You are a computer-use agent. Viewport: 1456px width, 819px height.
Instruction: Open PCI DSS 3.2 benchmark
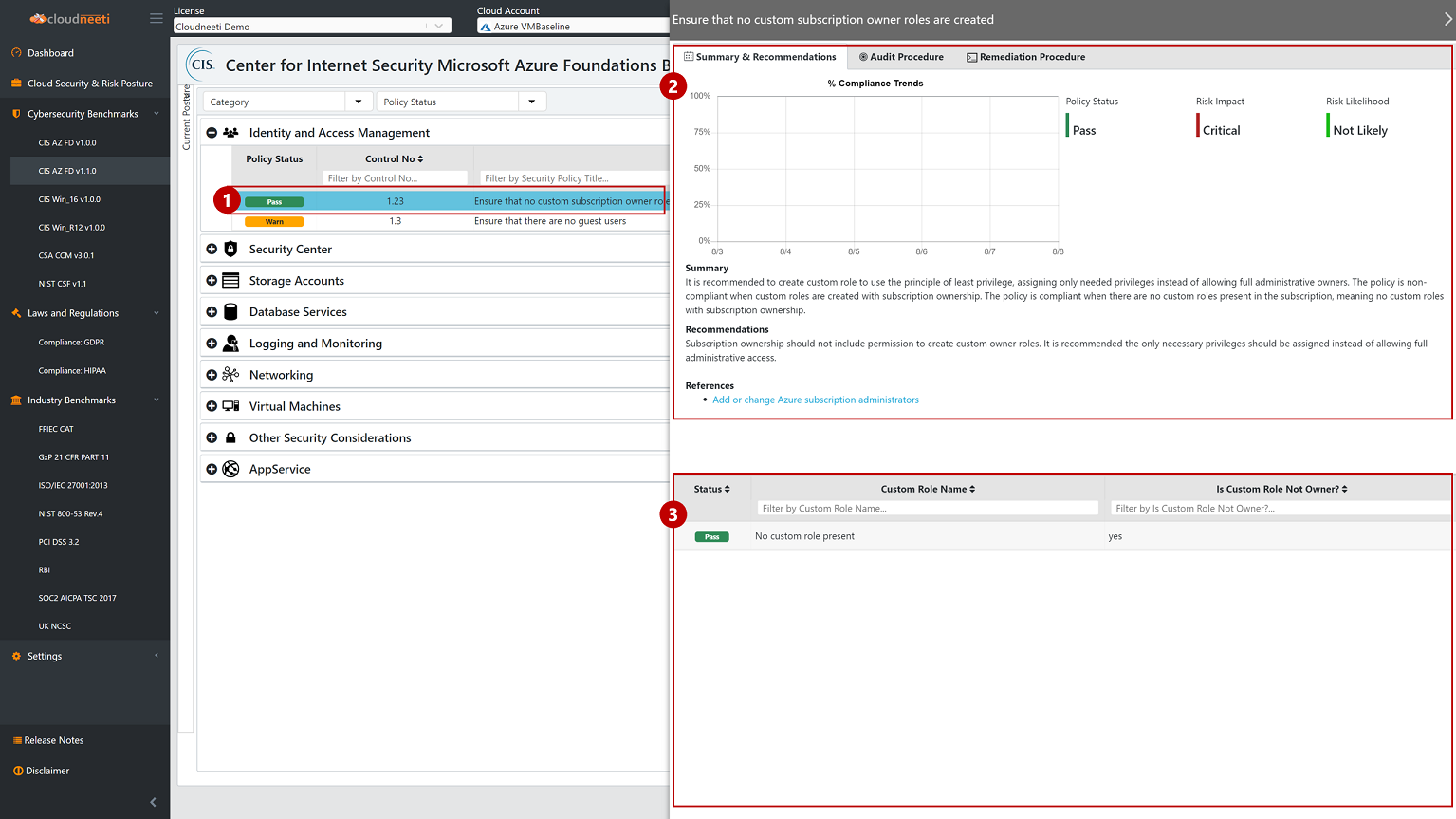point(59,542)
